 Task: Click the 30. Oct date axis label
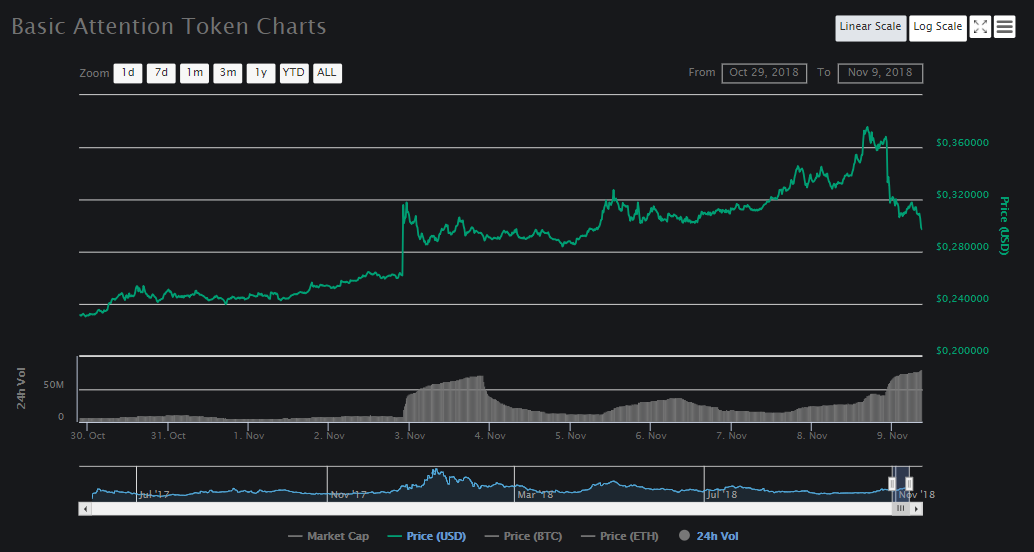pyautogui.click(x=88, y=436)
